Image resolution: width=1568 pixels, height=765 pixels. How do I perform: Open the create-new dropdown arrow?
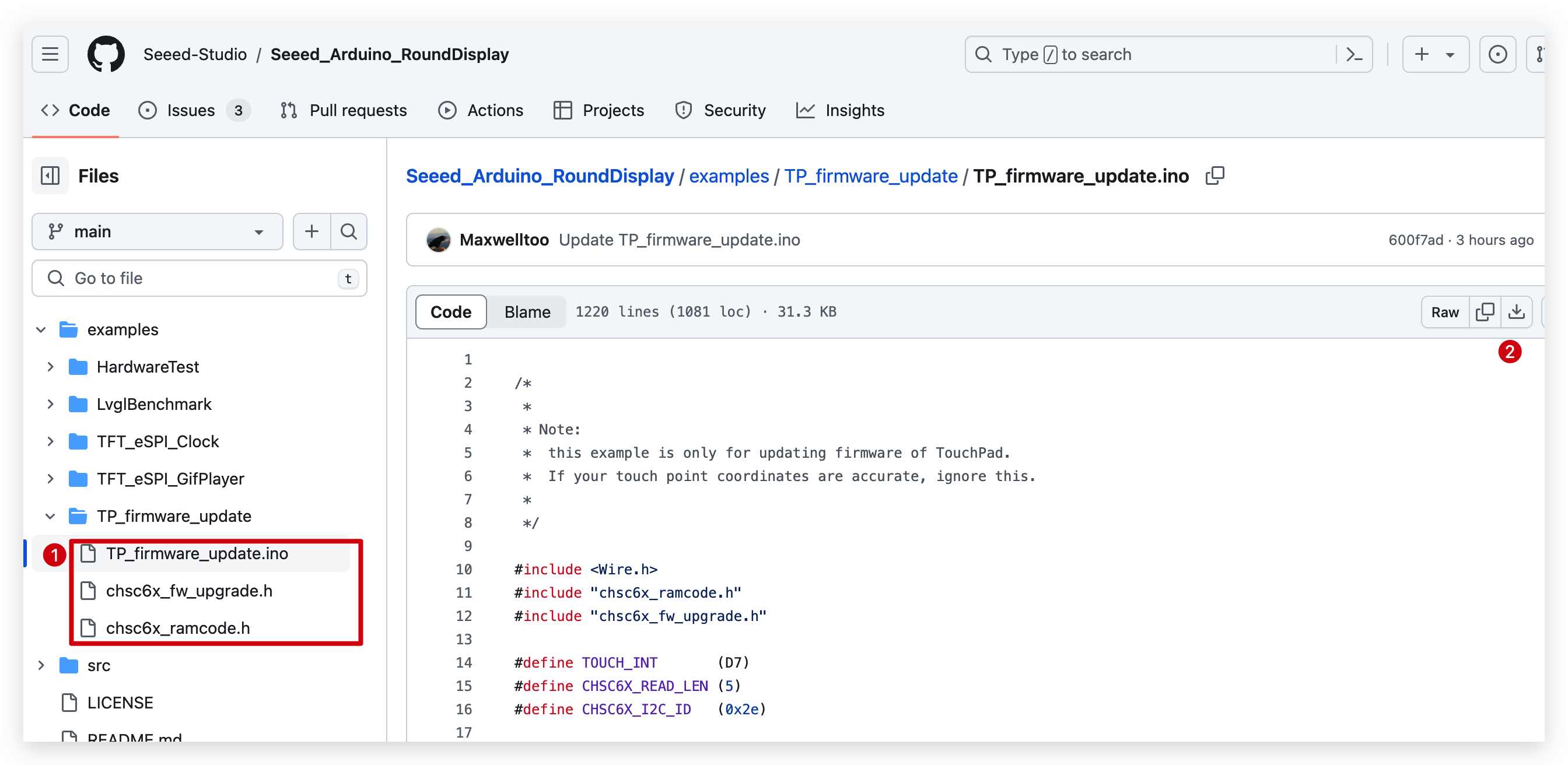tap(1451, 55)
